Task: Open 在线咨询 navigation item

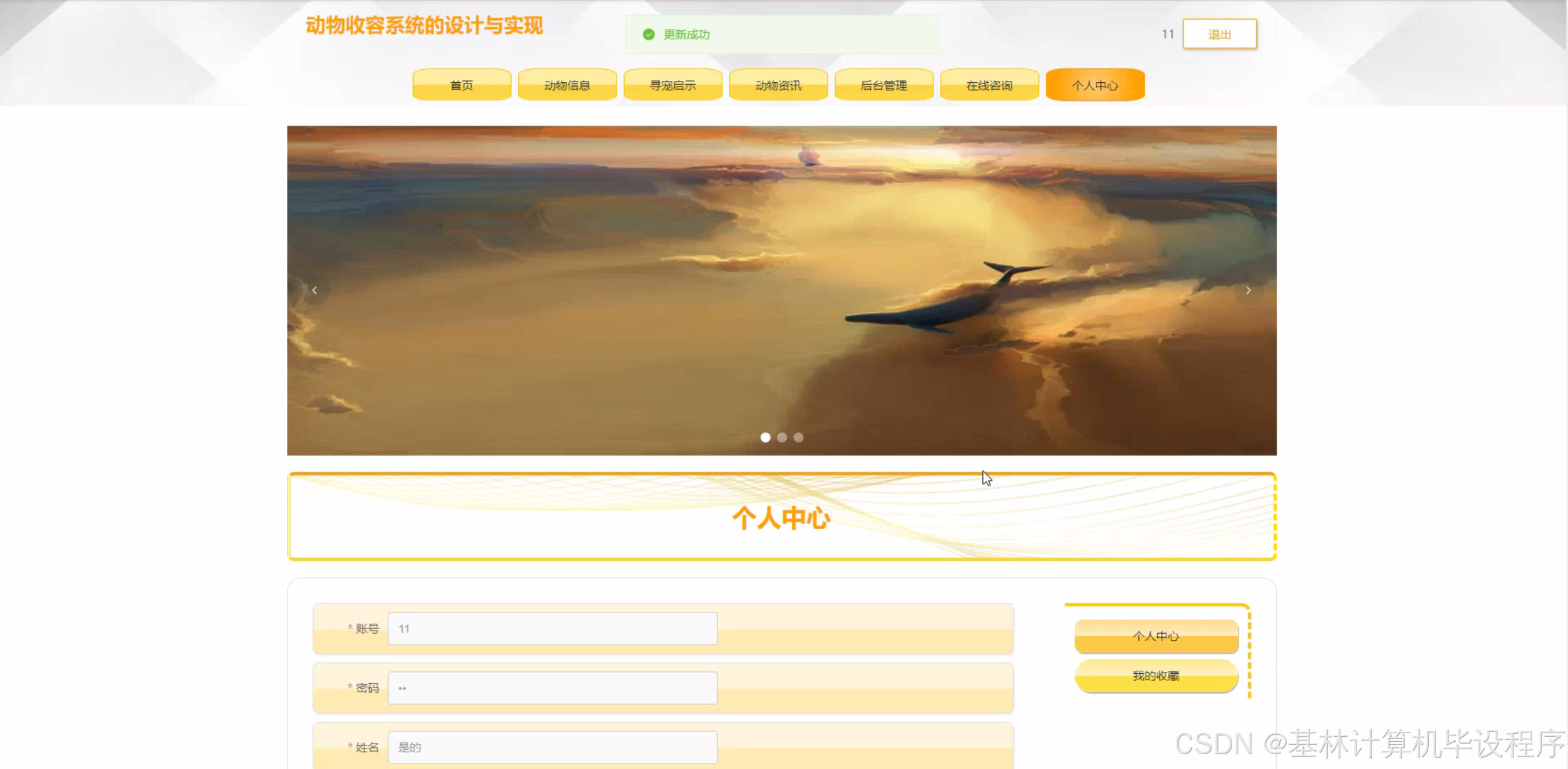Action: 989,85
